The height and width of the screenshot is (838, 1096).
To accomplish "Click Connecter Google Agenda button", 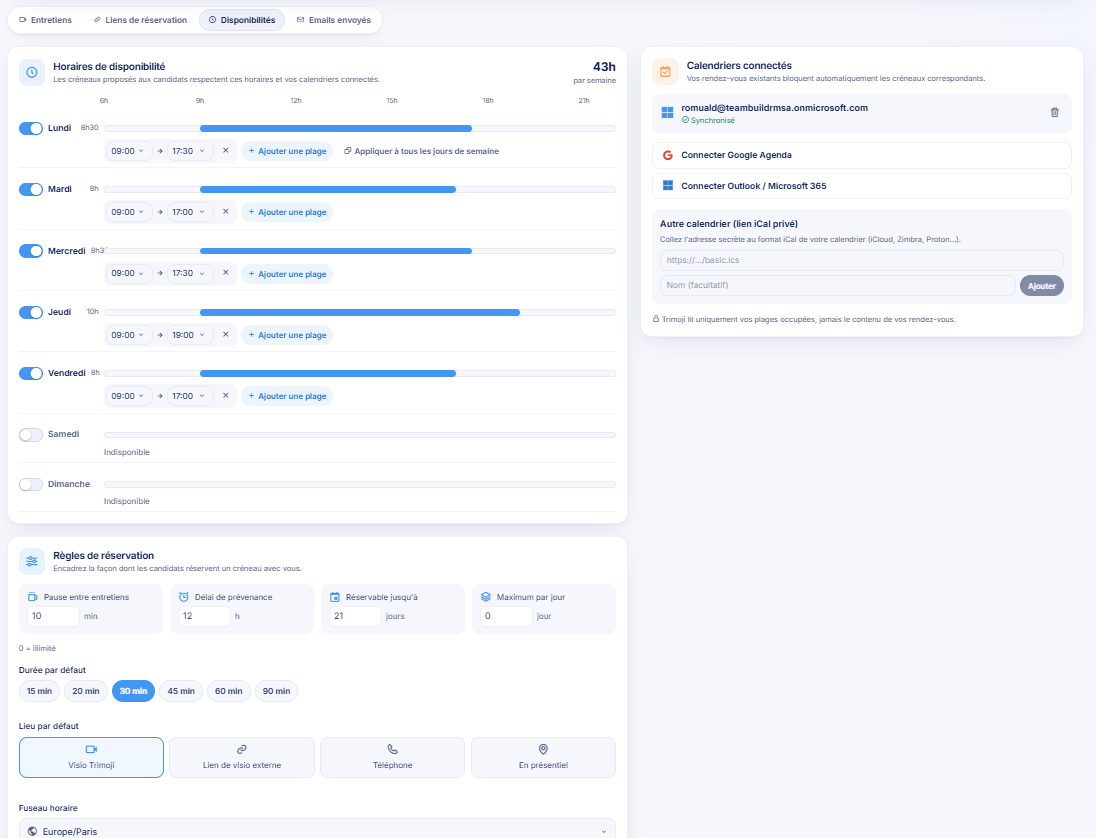I will click(x=861, y=155).
